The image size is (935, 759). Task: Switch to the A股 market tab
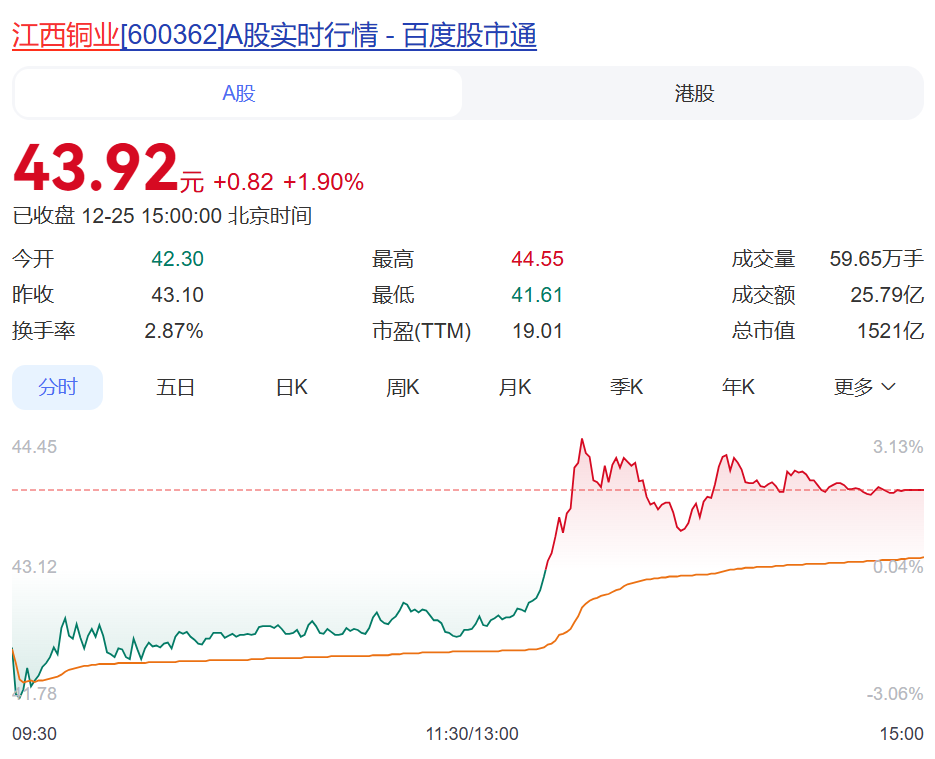[238, 94]
